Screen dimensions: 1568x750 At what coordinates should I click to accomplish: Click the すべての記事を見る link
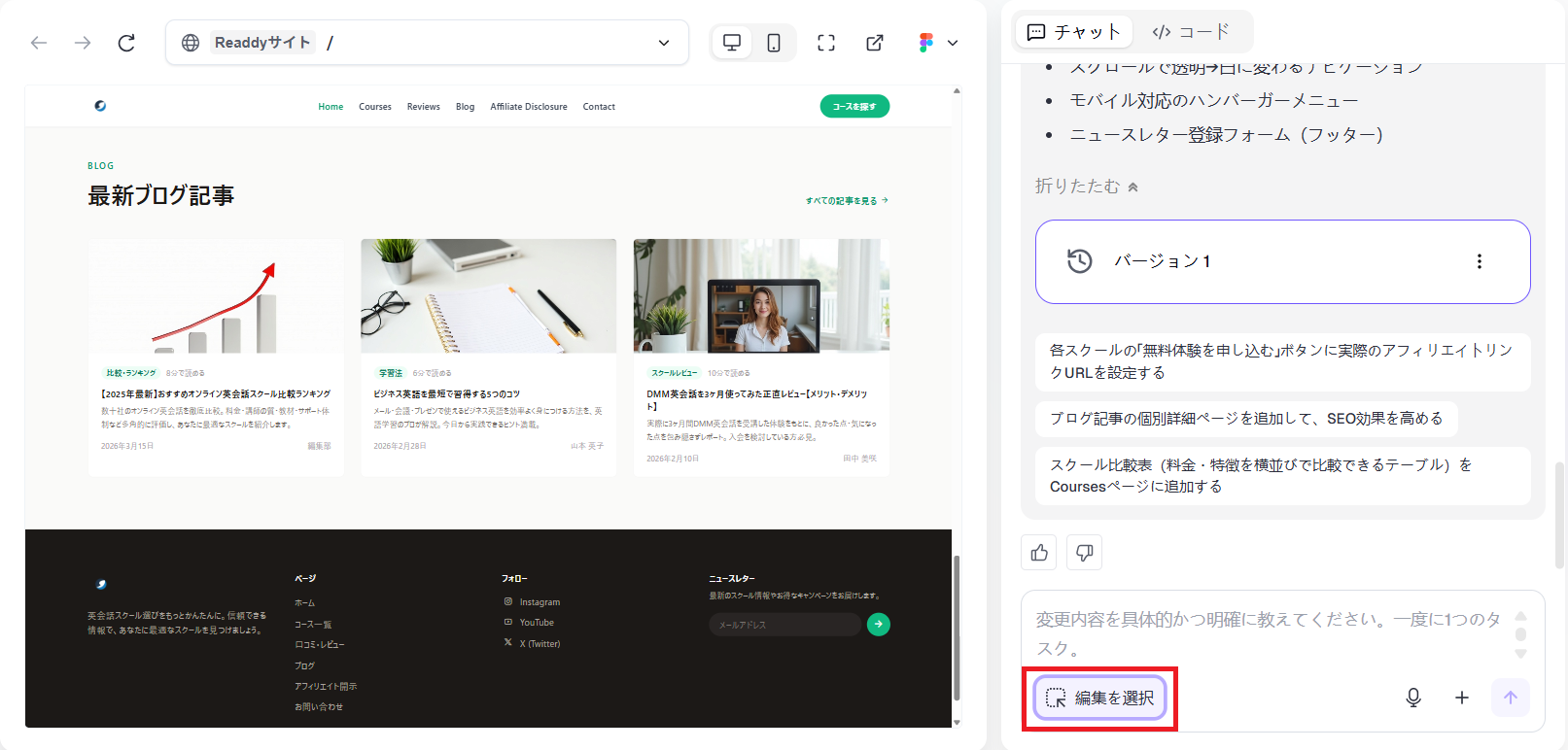847,201
